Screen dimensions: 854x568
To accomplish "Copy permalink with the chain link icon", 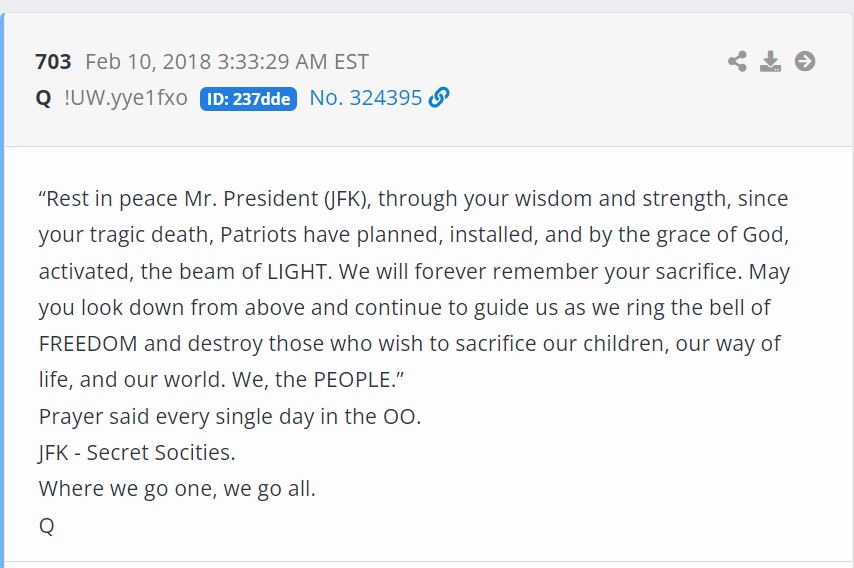I will click(439, 97).
